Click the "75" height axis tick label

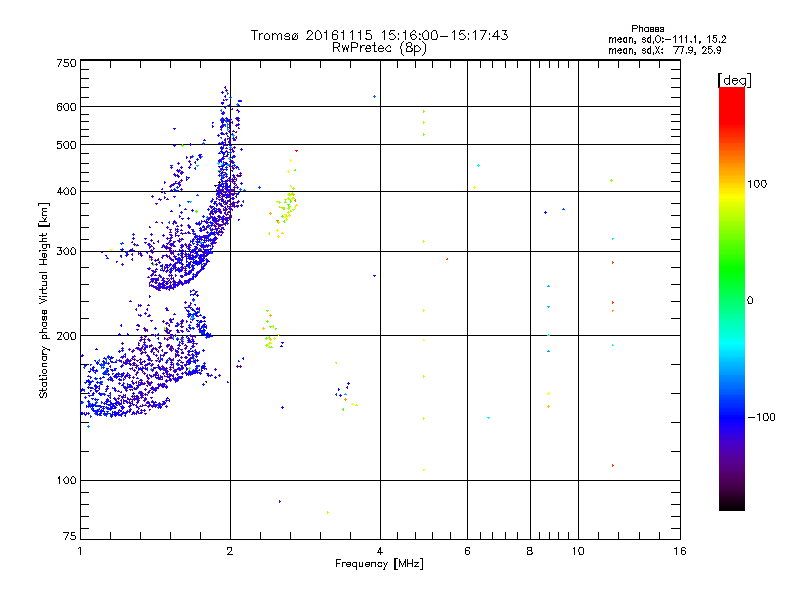click(70, 536)
